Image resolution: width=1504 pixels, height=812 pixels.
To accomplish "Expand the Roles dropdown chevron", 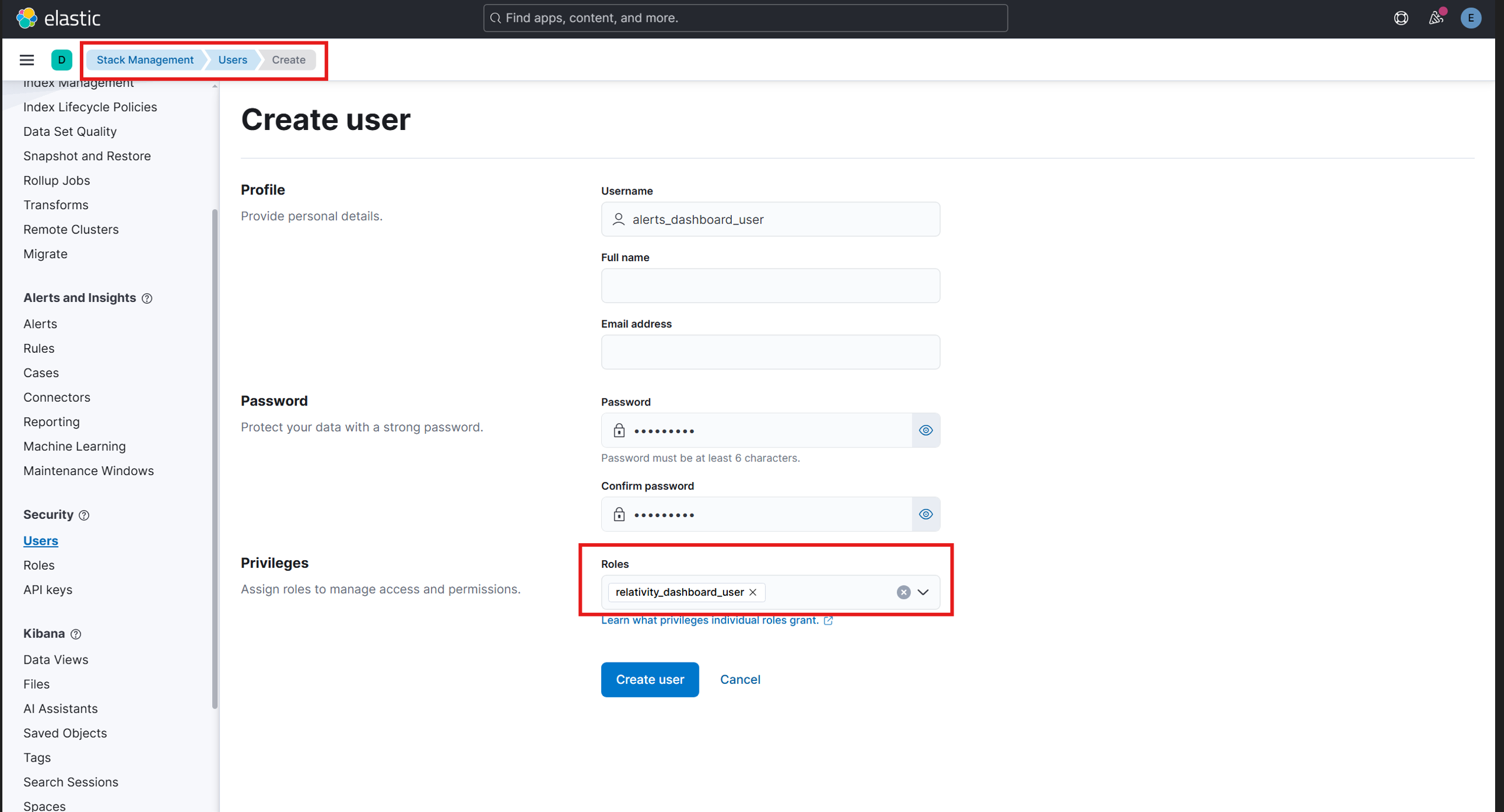I will (923, 592).
